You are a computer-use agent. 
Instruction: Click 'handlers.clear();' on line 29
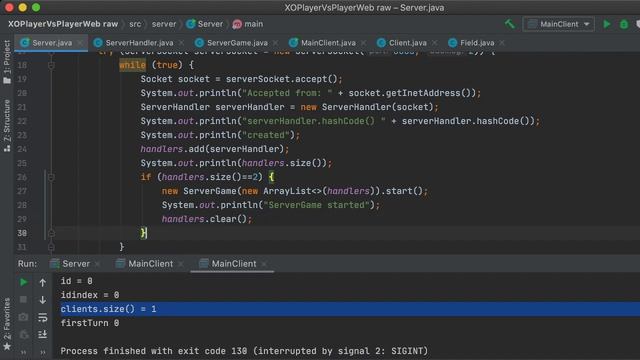pyautogui.click(x=207, y=219)
